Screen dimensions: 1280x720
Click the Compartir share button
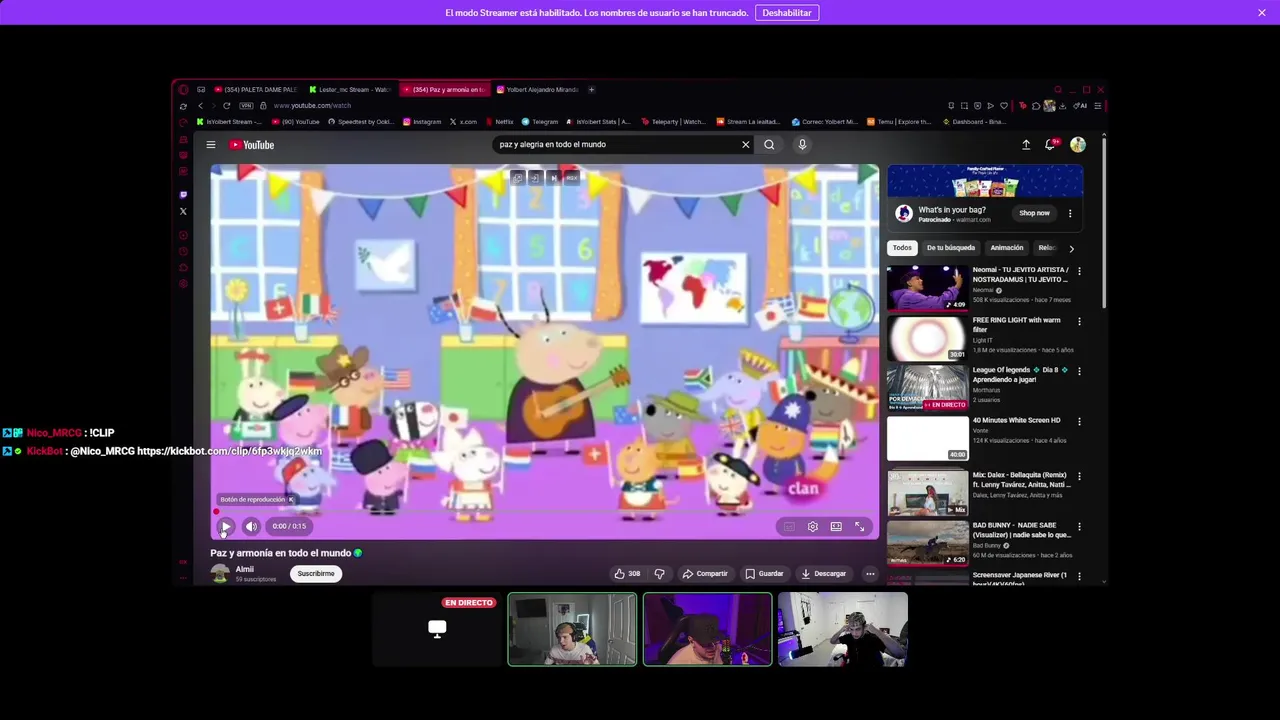point(705,574)
